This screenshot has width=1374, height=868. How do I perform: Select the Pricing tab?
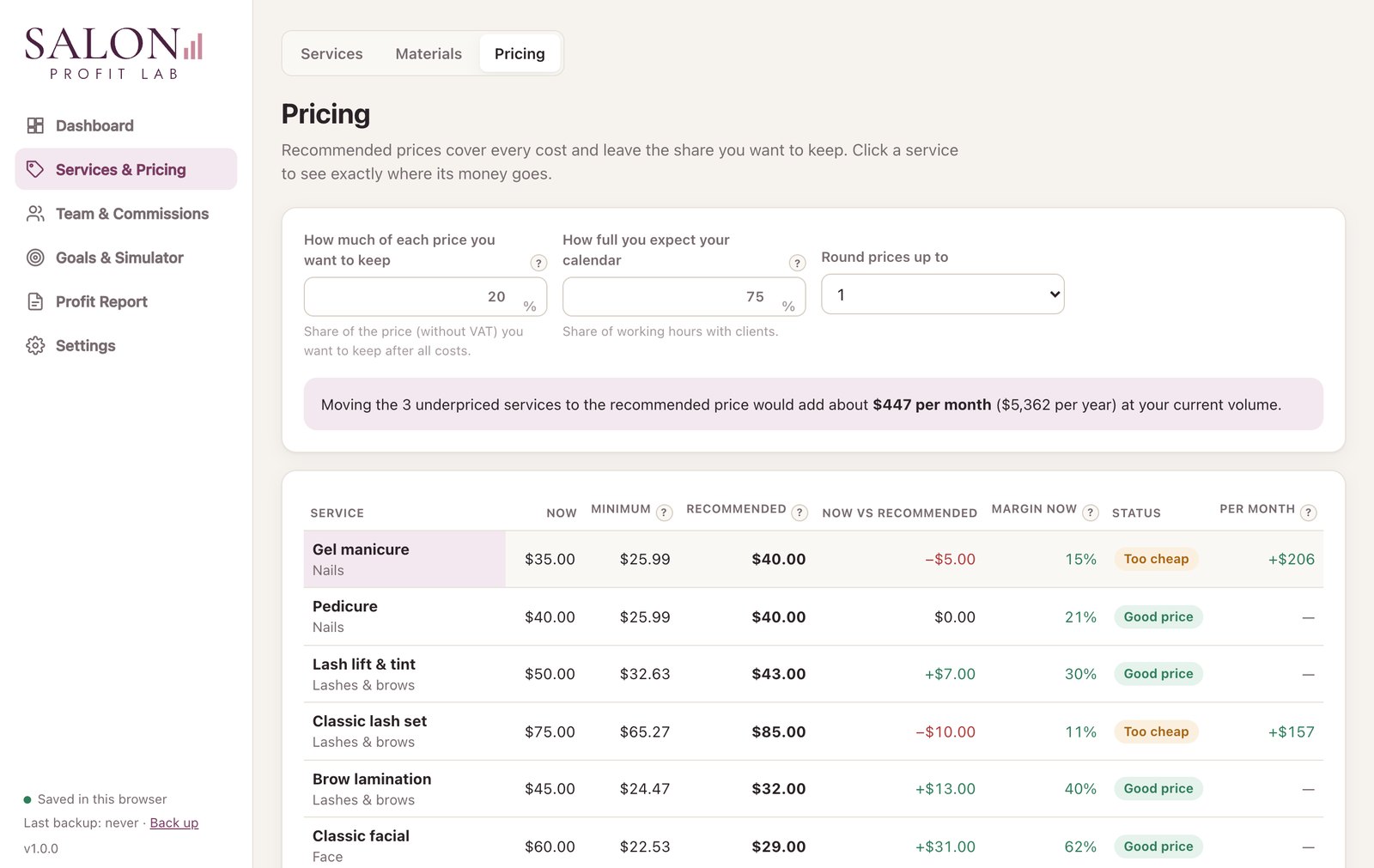520,53
